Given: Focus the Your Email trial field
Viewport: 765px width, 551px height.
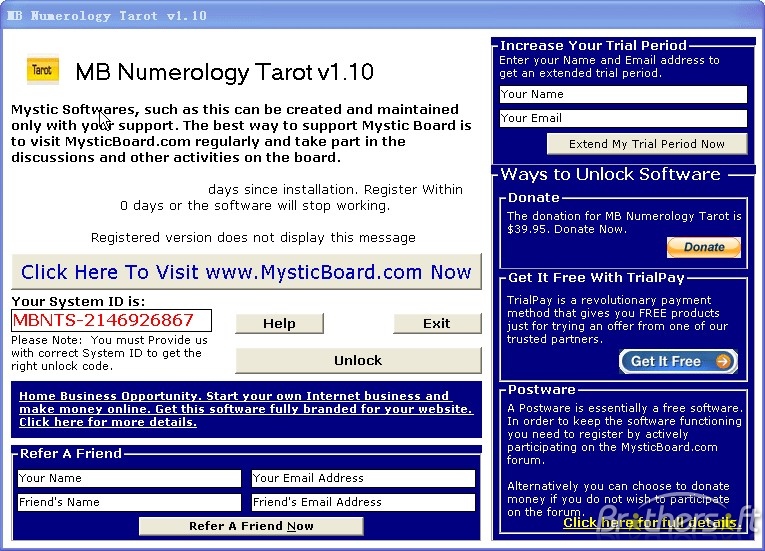Looking at the screenshot, I should click(x=623, y=118).
